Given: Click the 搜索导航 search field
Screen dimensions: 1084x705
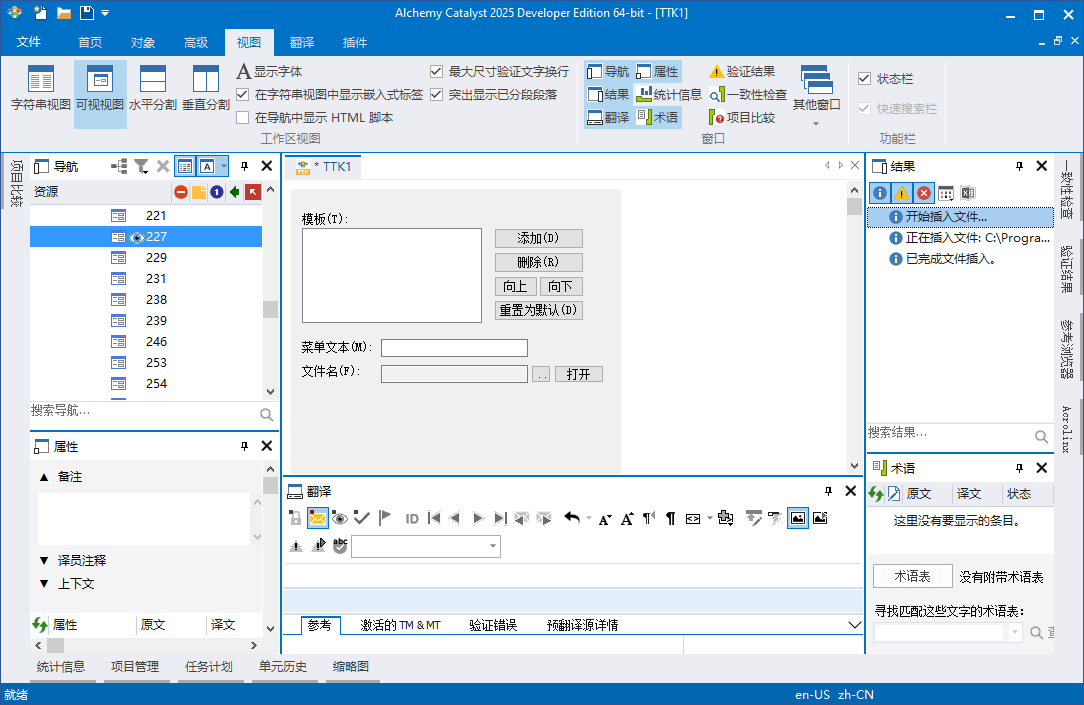Looking at the screenshot, I should pos(144,411).
